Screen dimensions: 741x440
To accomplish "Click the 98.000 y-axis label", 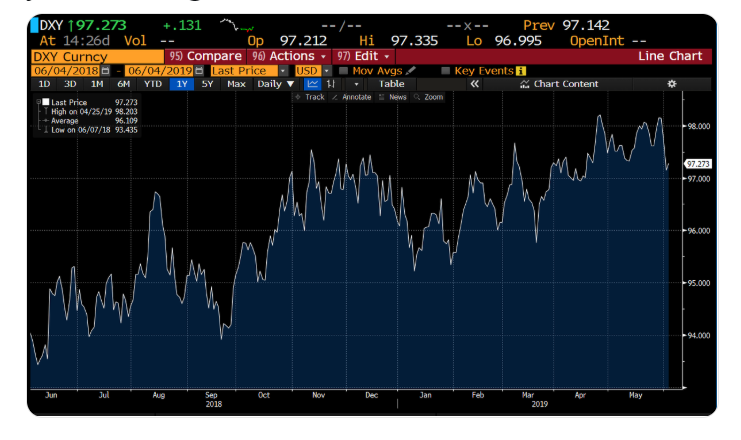I will (698, 126).
